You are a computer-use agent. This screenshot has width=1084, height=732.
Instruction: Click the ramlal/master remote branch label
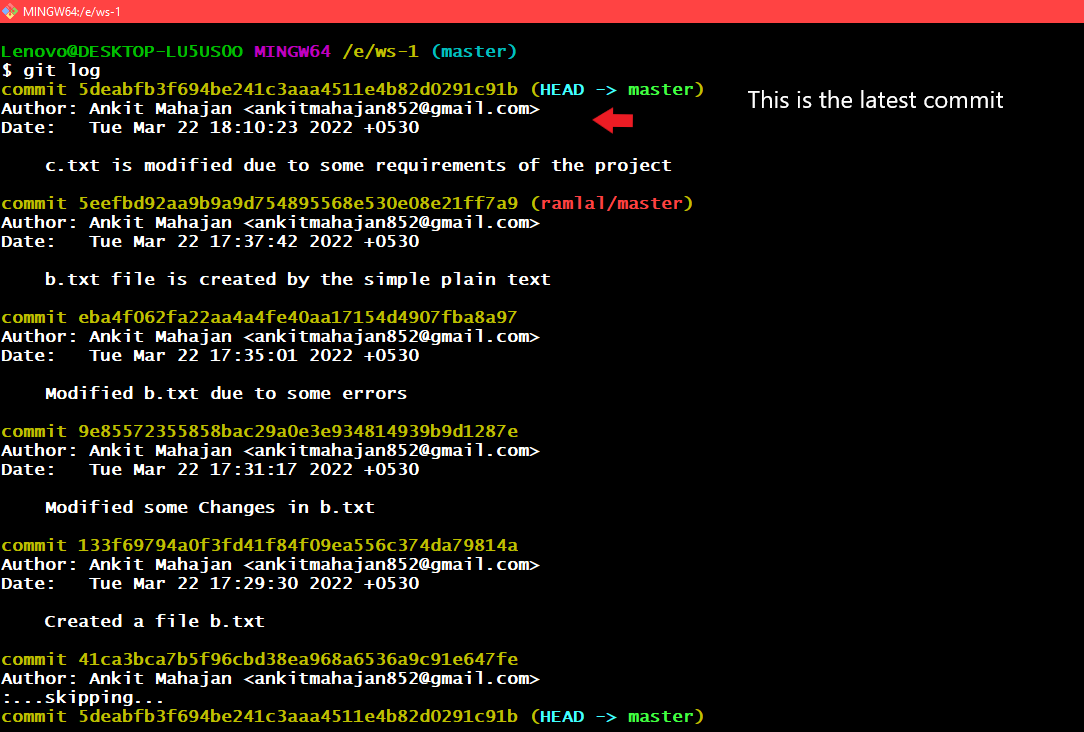point(612,203)
